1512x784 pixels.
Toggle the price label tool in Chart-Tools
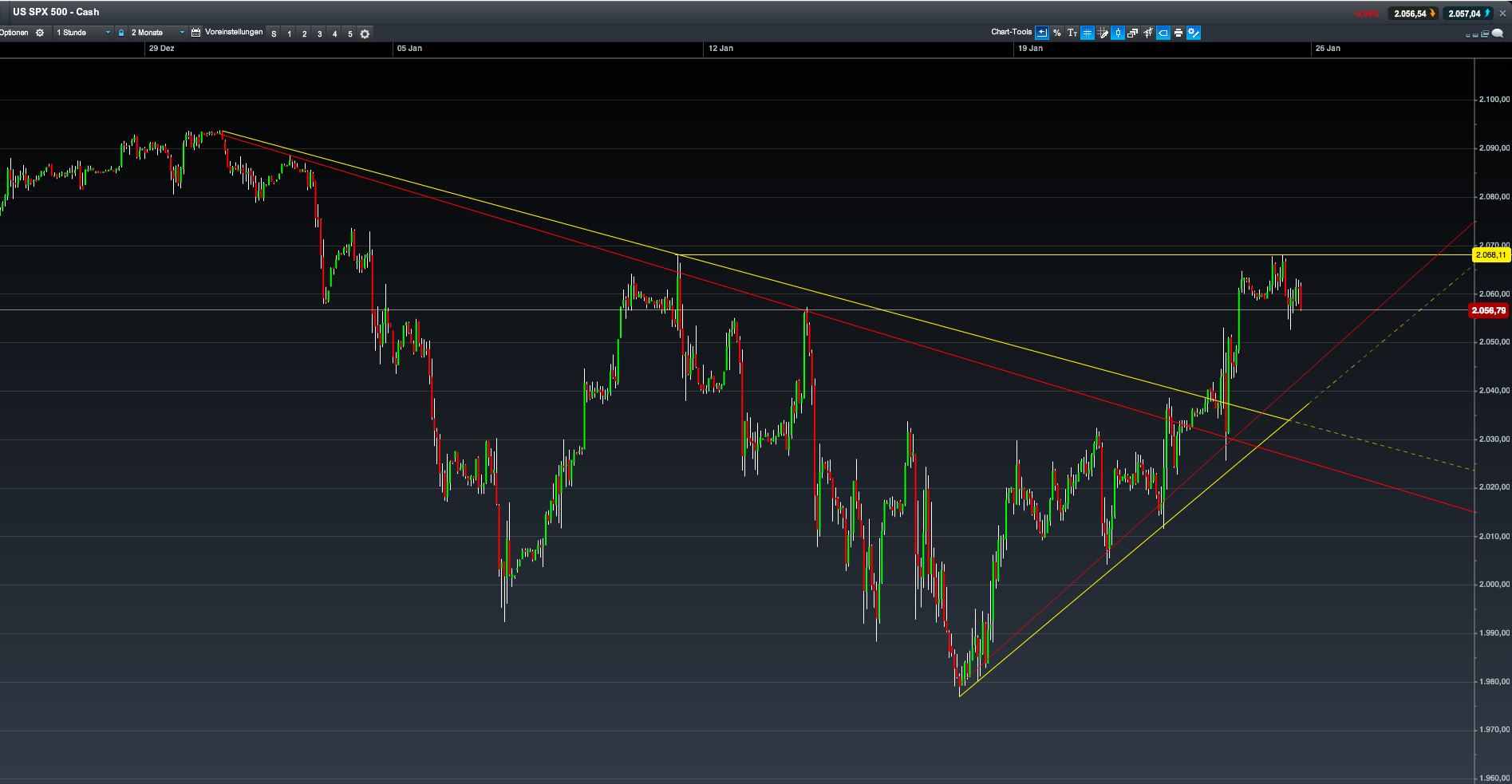pyautogui.click(x=1163, y=33)
